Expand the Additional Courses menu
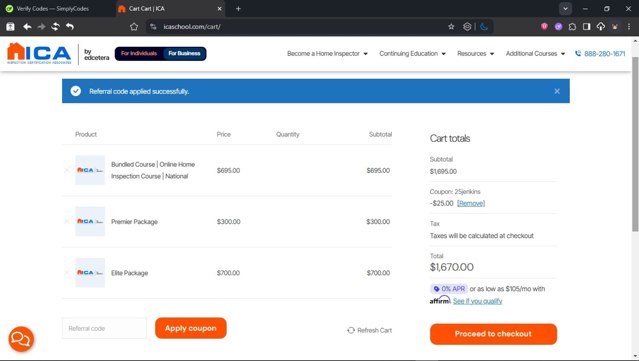The height and width of the screenshot is (361, 639). point(535,53)
